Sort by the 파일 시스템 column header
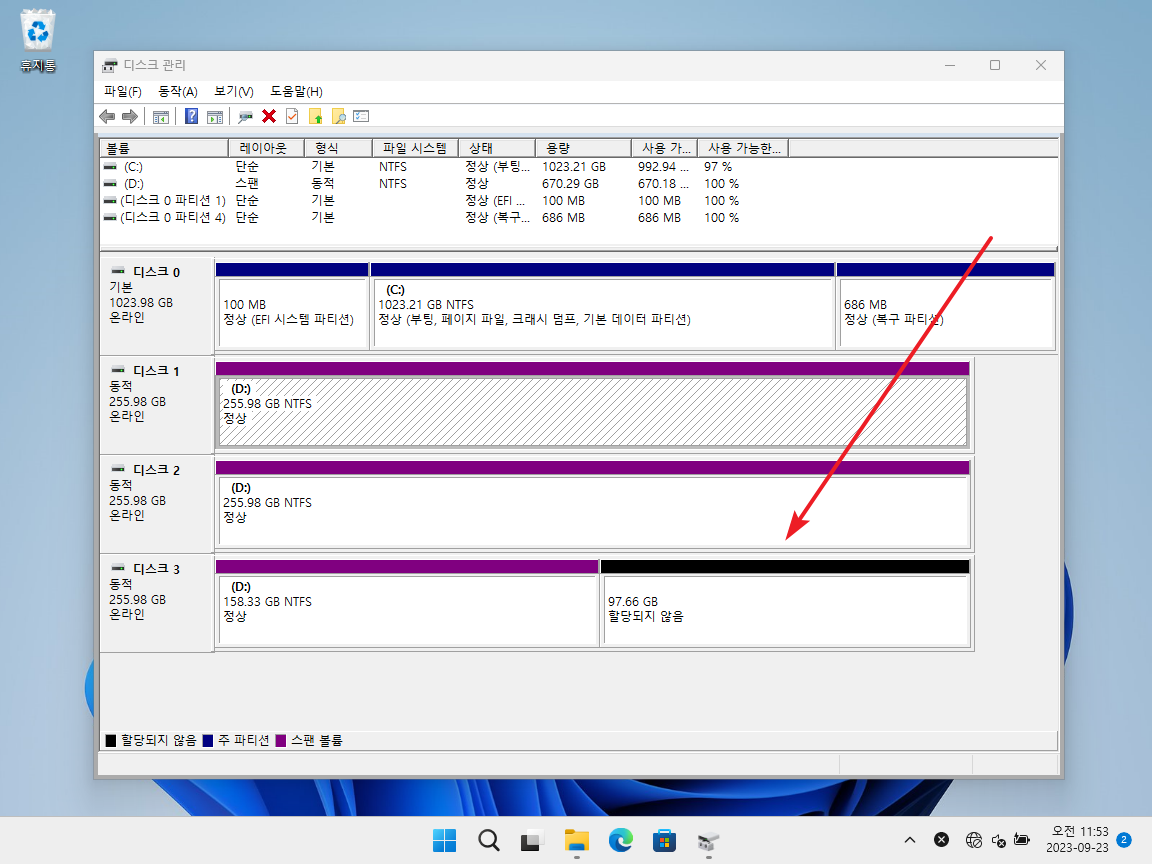 click(415, 148)
